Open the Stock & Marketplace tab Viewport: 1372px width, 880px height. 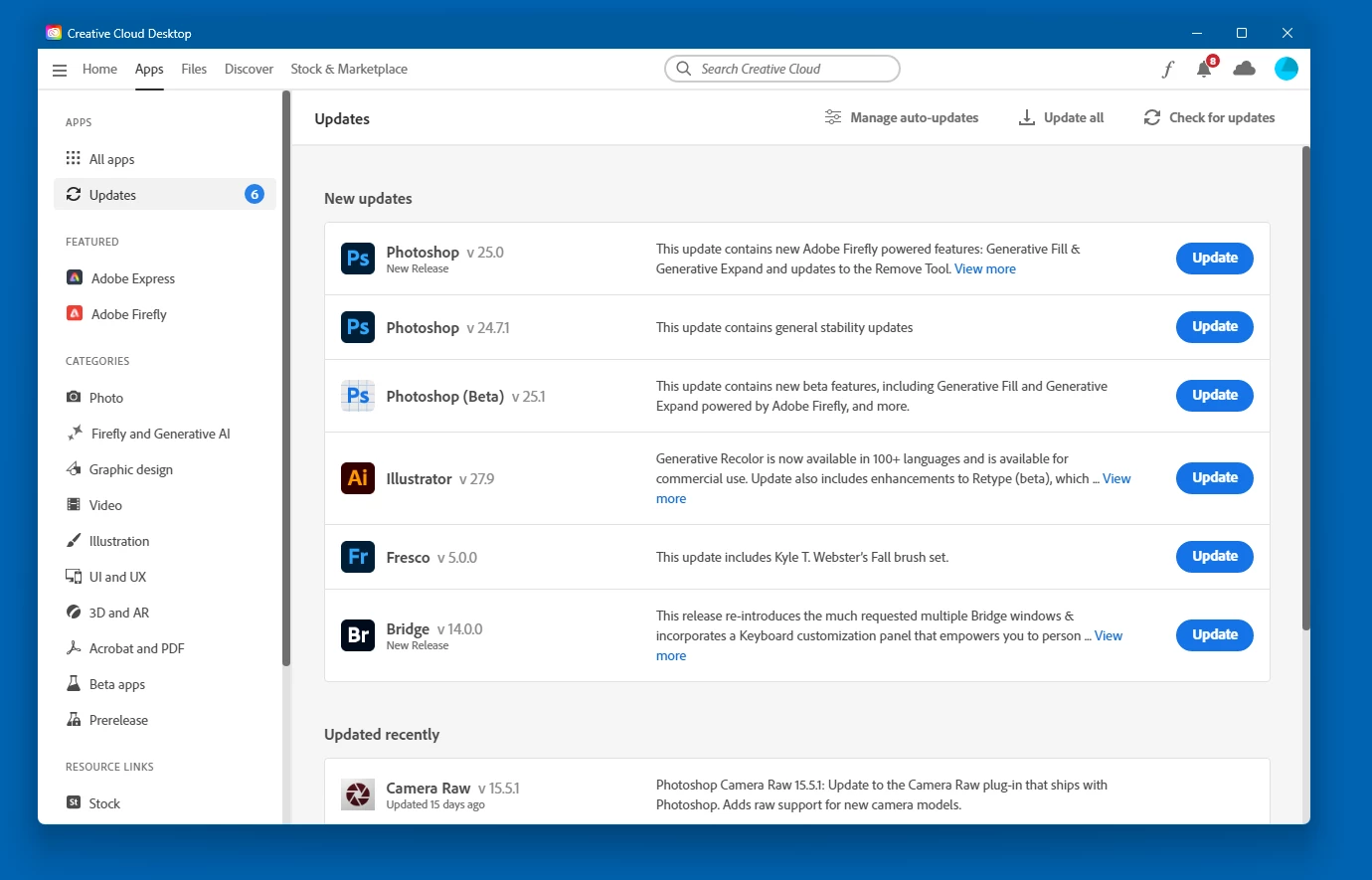(x=349, y=69)
